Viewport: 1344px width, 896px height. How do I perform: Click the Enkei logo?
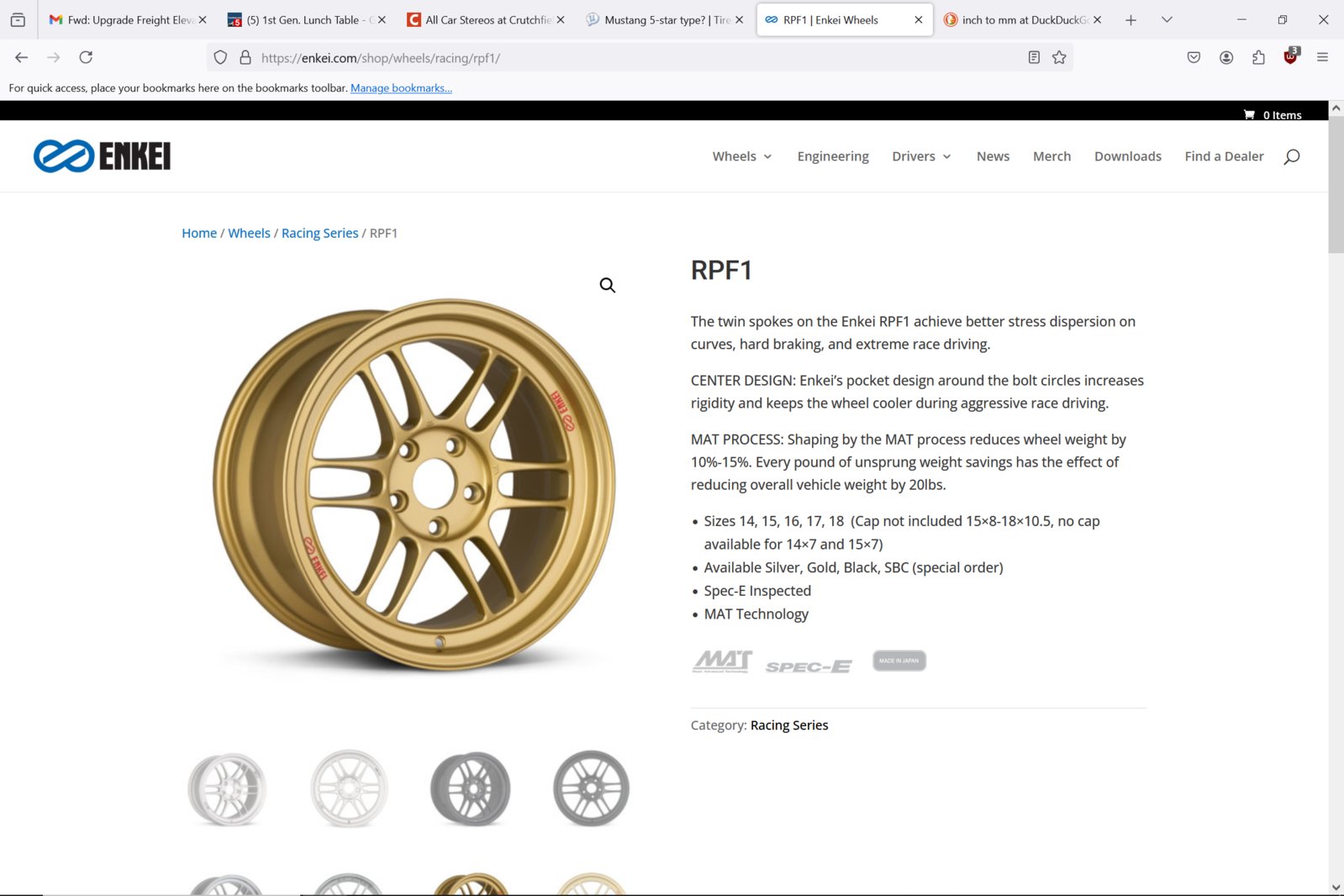click(102, 156)
